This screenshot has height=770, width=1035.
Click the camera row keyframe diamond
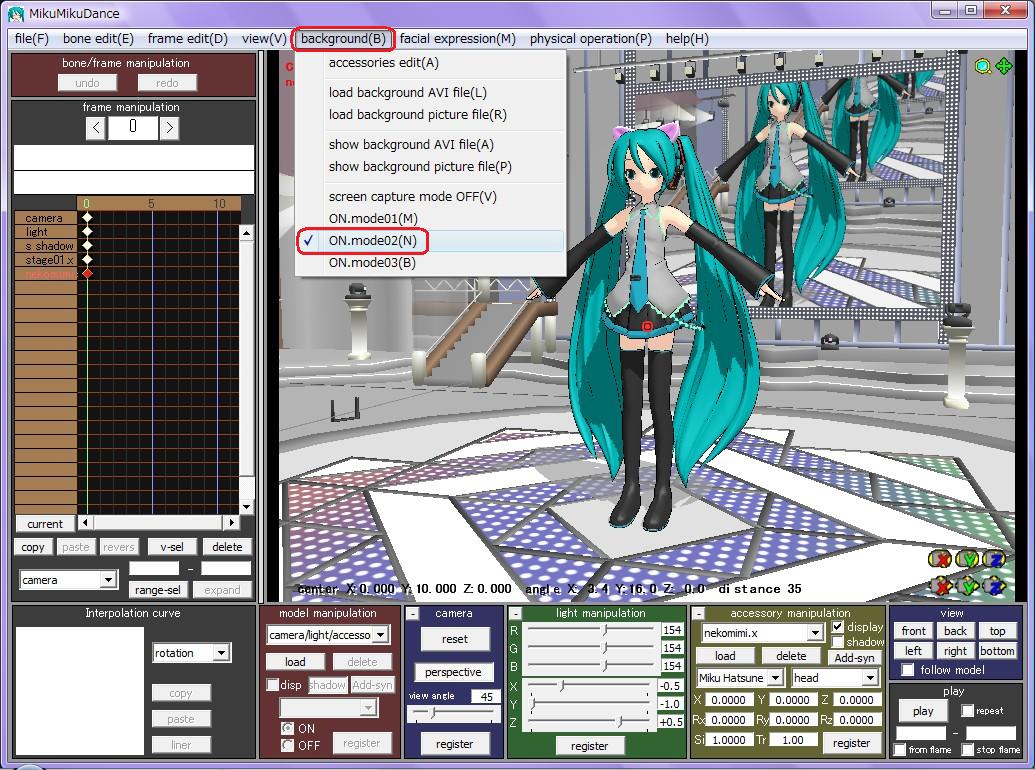(87, 217)
